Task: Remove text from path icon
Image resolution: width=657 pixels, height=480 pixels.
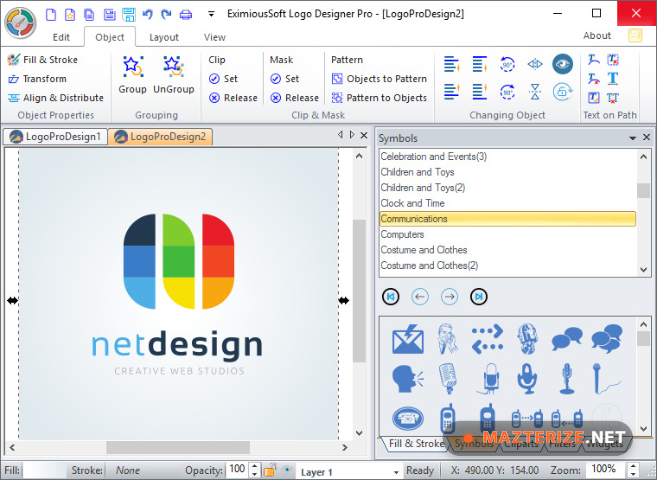Action: (x=594, y=79)
